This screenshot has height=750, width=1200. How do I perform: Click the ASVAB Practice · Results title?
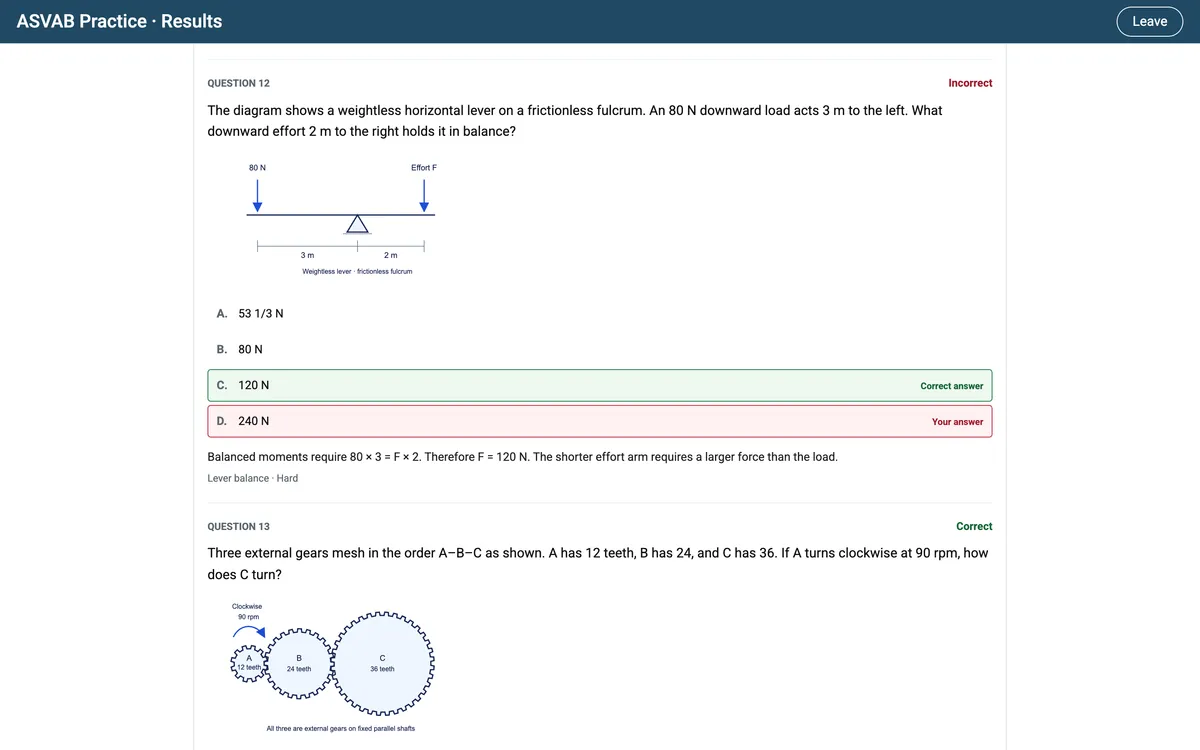click(x=120, y=21)
